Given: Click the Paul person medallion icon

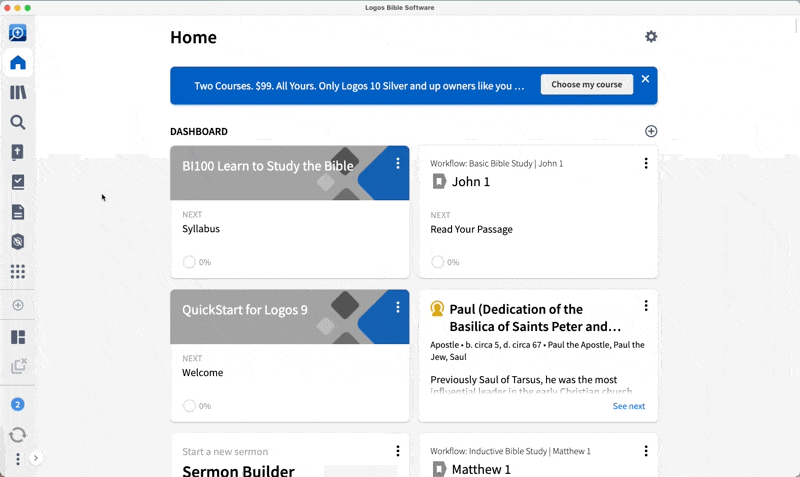Looking at the screenshot, I should [x=437, y=309].
